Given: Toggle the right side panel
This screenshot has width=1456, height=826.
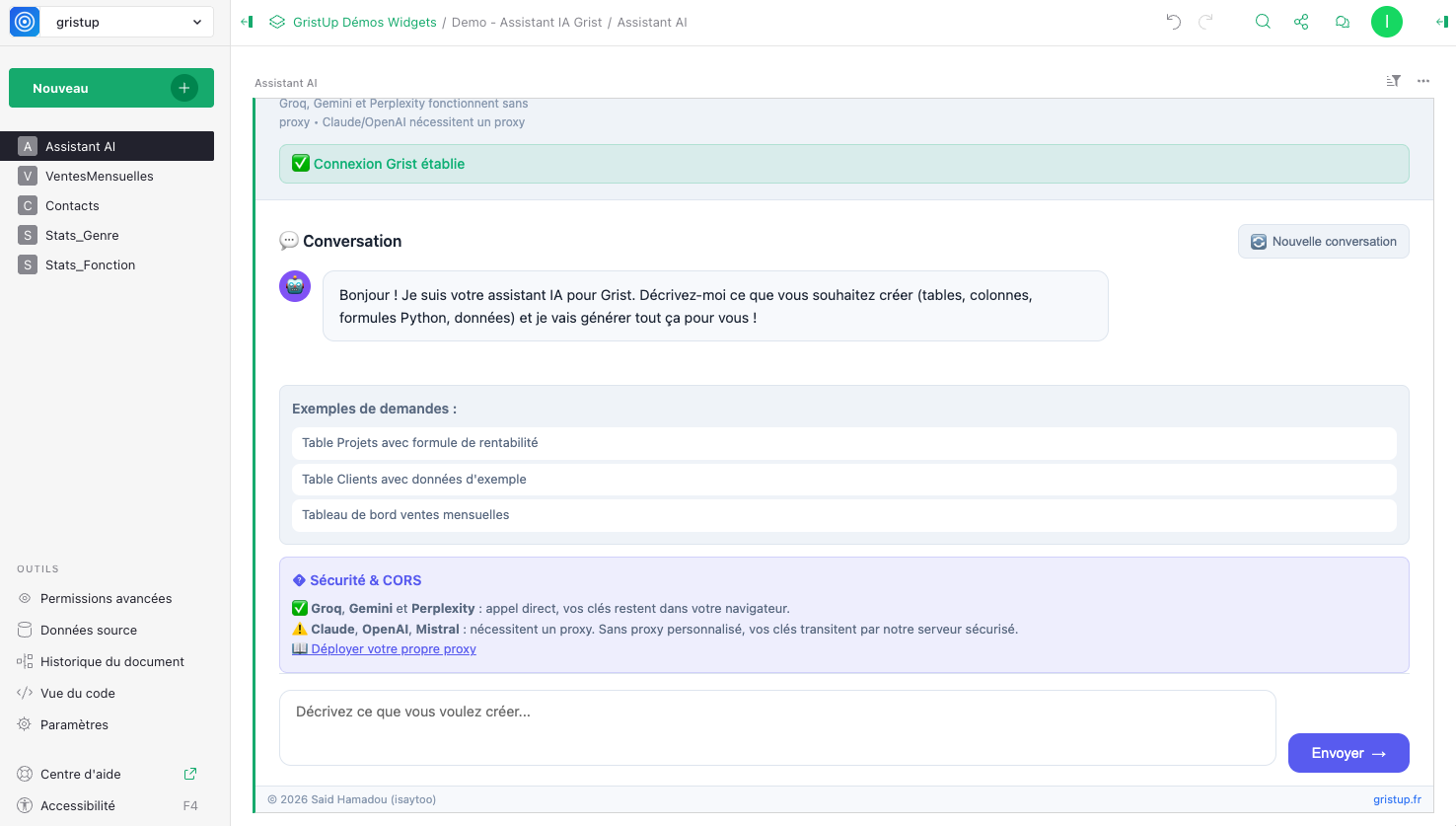Looking at the screenshot, I should pos(1441,22).
